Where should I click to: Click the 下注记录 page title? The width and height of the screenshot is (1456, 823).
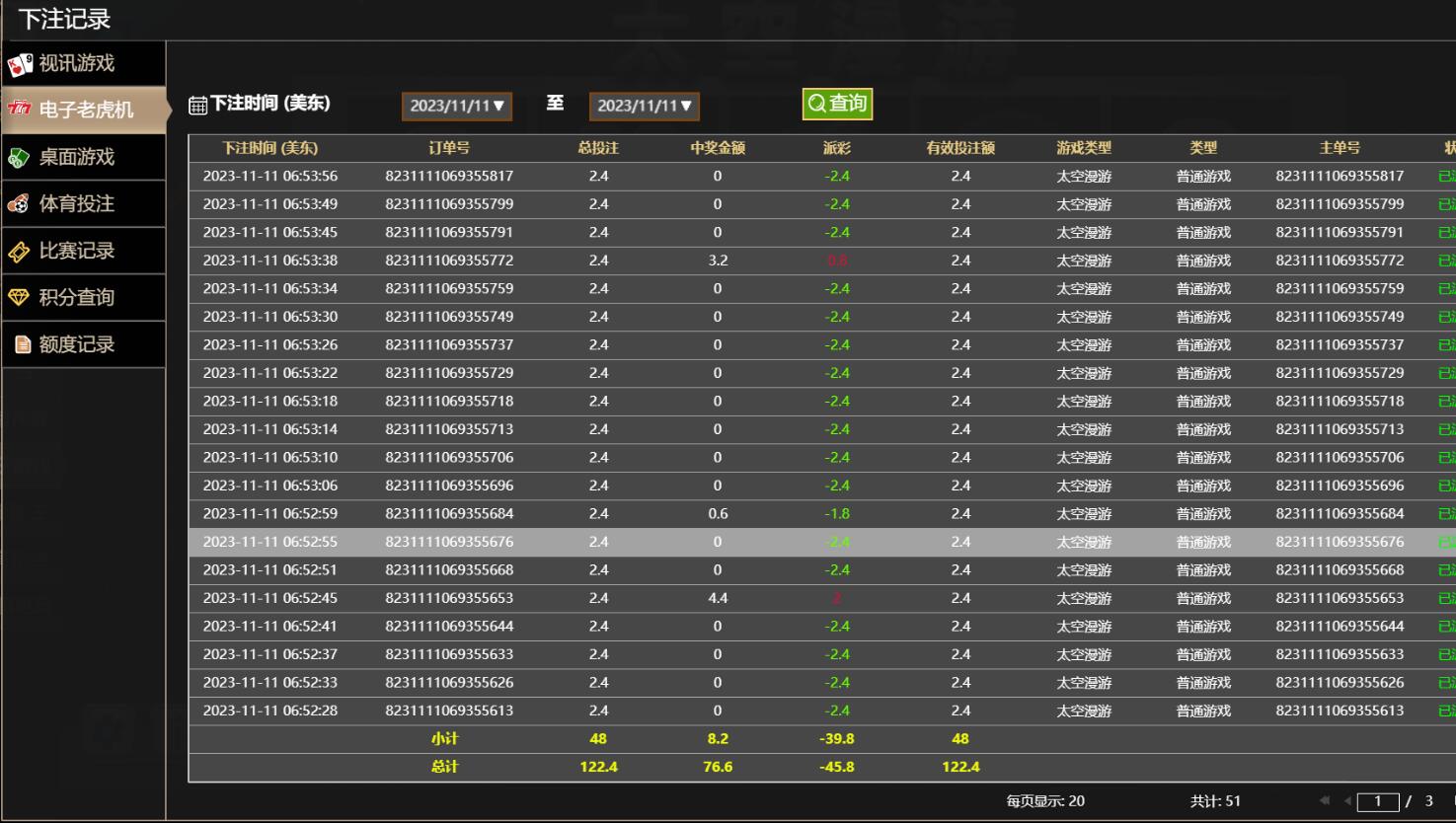[x=65, y=19]
